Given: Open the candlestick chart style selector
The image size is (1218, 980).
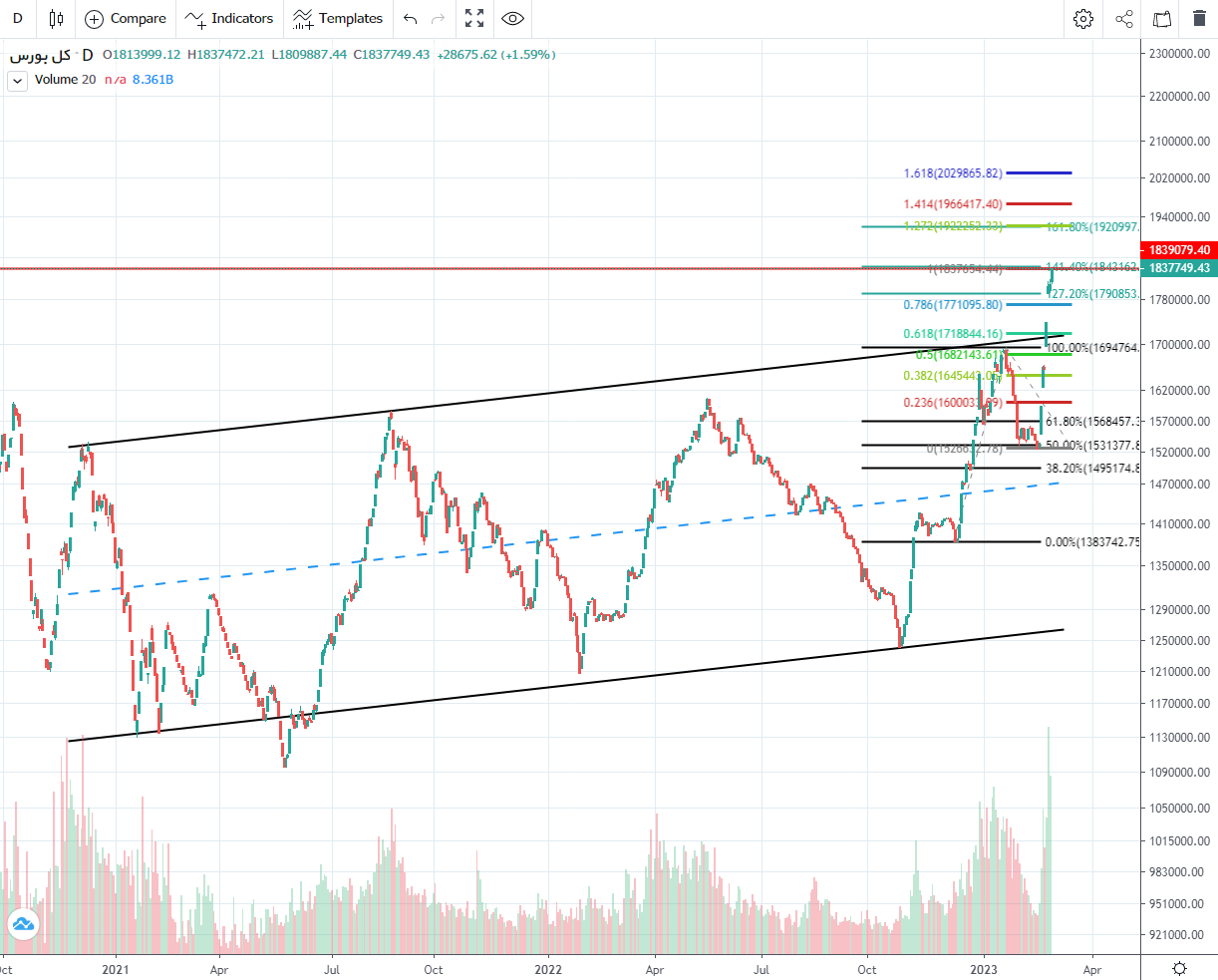Looking at the screenshot, I should coord(56,18).
